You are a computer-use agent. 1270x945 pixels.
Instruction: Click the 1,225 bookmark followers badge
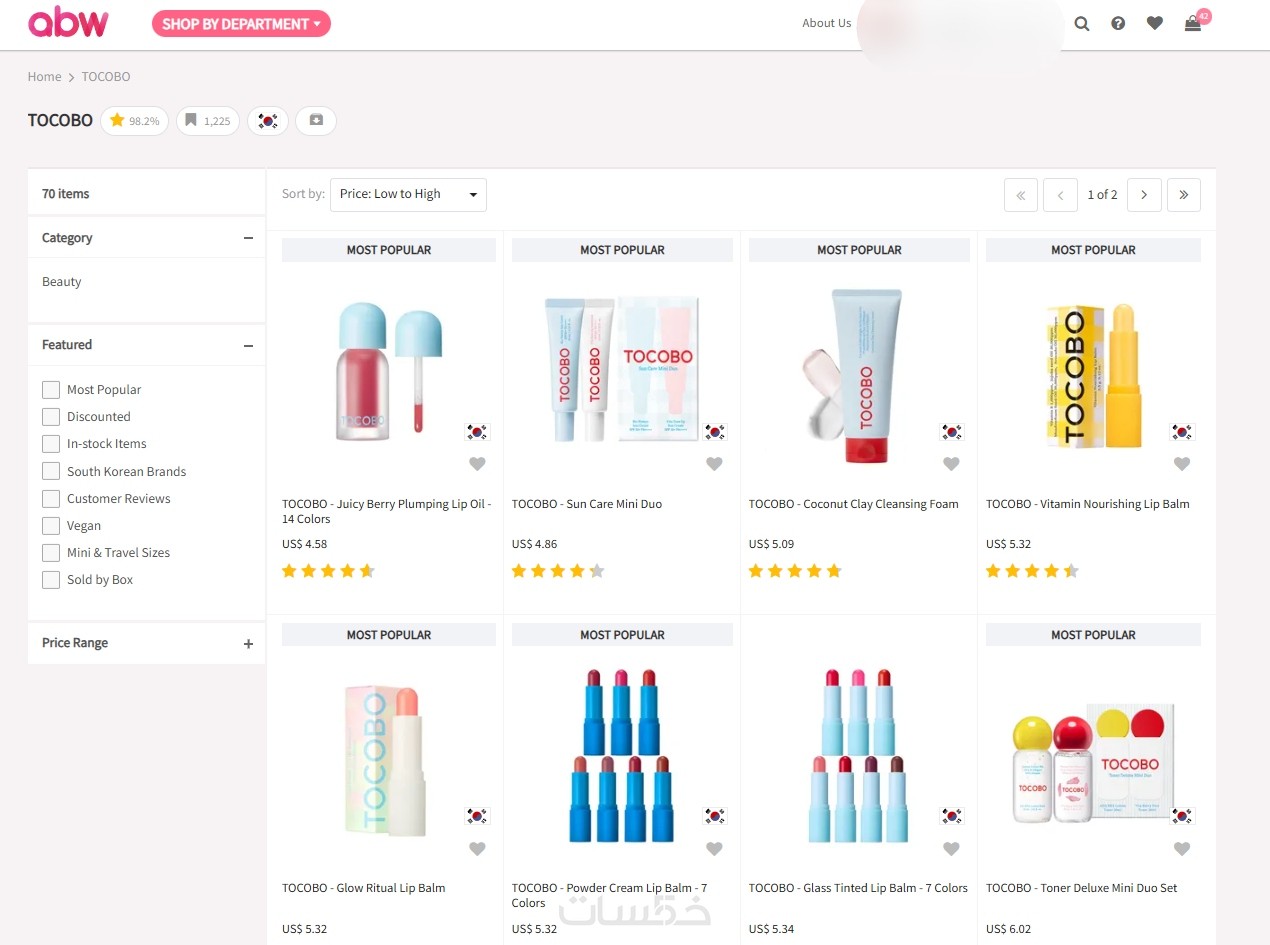click(208, 121)
